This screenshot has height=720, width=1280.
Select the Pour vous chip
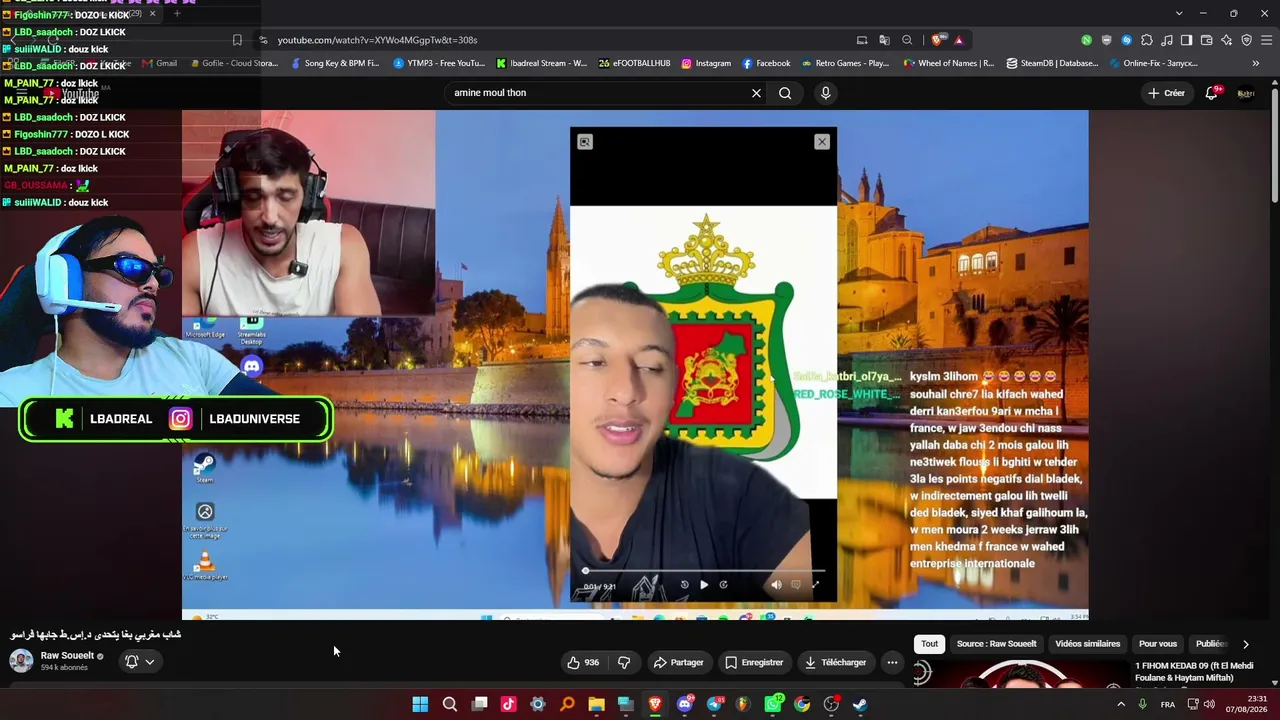pos(1158,644)
